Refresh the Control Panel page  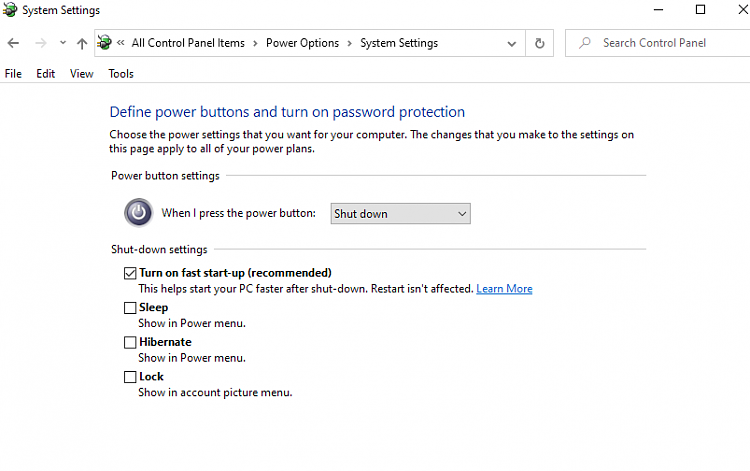pyautogui.click(x=540, y=43)
